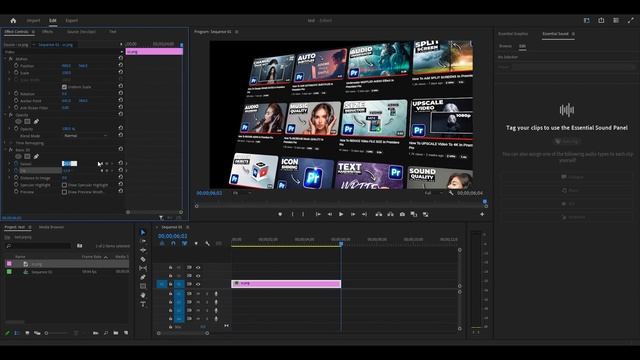640x360 pixels.
Task: Step back one frame
Action: (330, 214)
